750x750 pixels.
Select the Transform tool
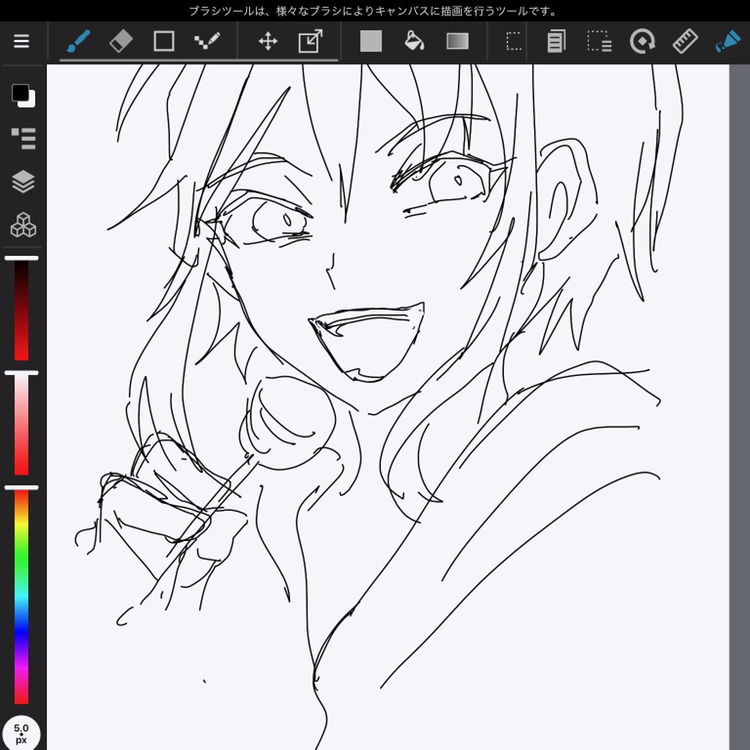[310, 41]
